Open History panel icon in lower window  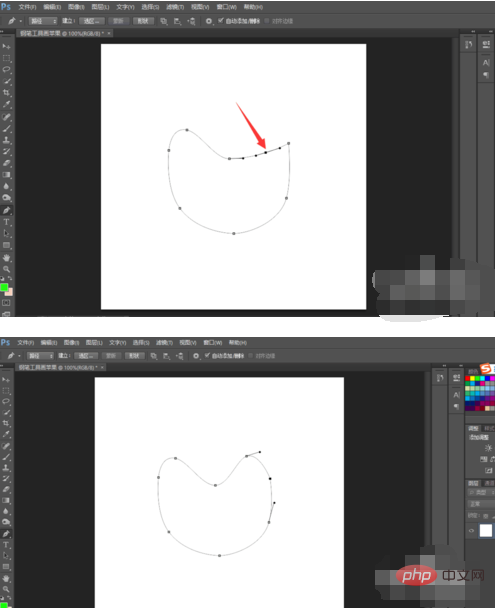click(440, 378)
